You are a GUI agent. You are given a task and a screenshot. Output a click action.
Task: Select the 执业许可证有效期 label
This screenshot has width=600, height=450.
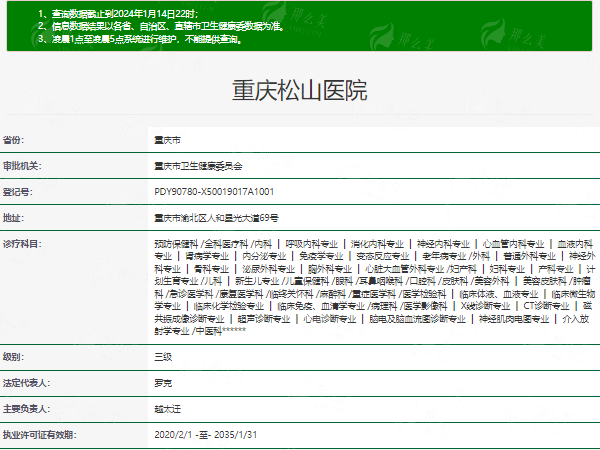[40, 435]
